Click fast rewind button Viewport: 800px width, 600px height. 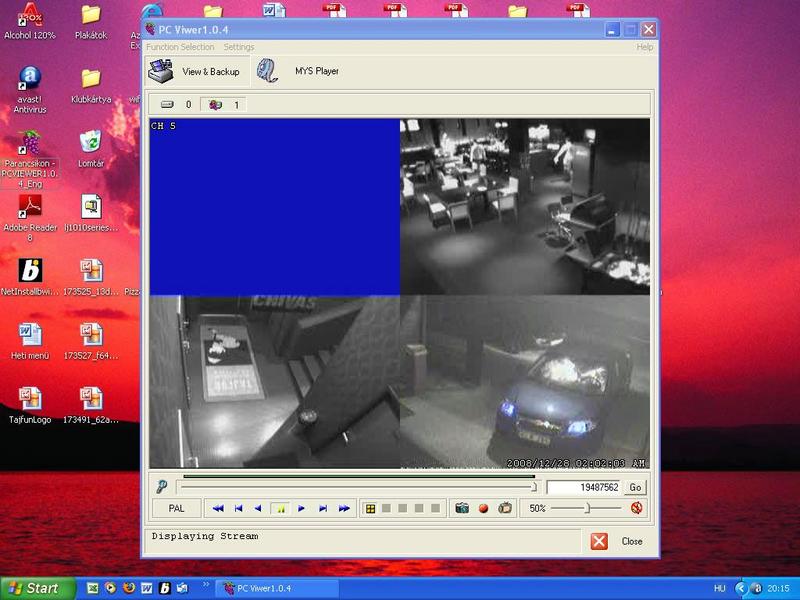click(x=217, y=508)
